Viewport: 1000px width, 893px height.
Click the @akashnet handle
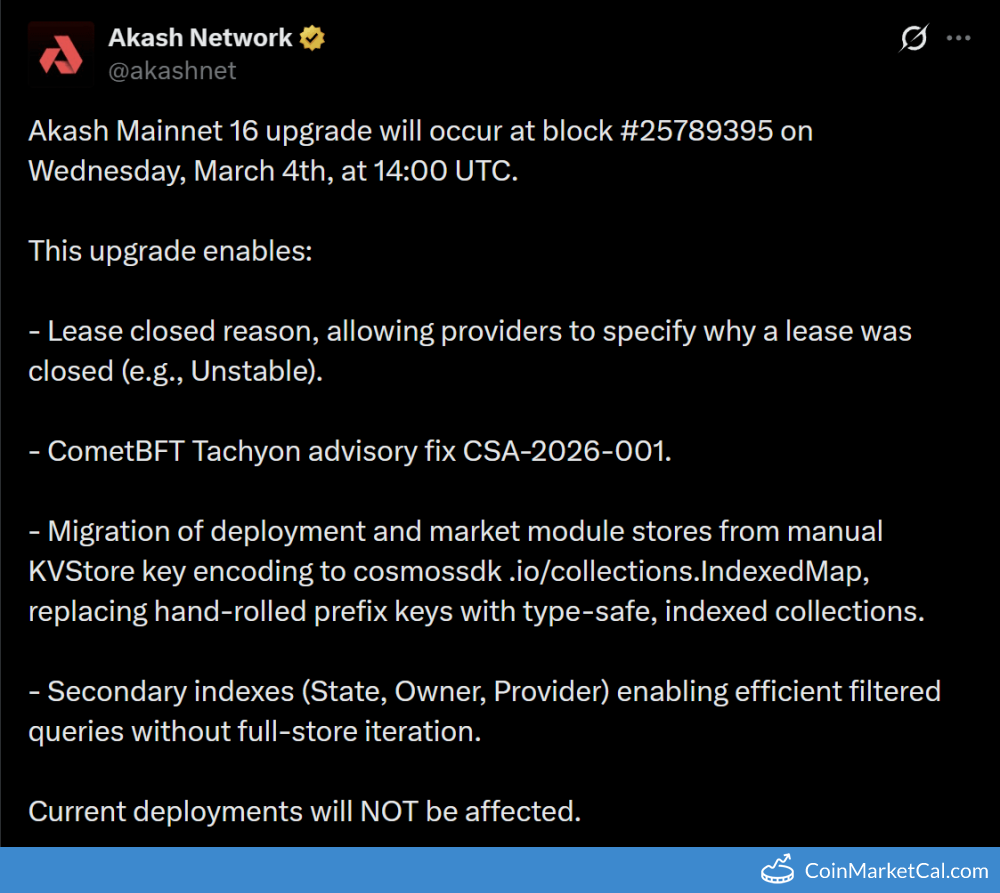click(x=172, y=71)
